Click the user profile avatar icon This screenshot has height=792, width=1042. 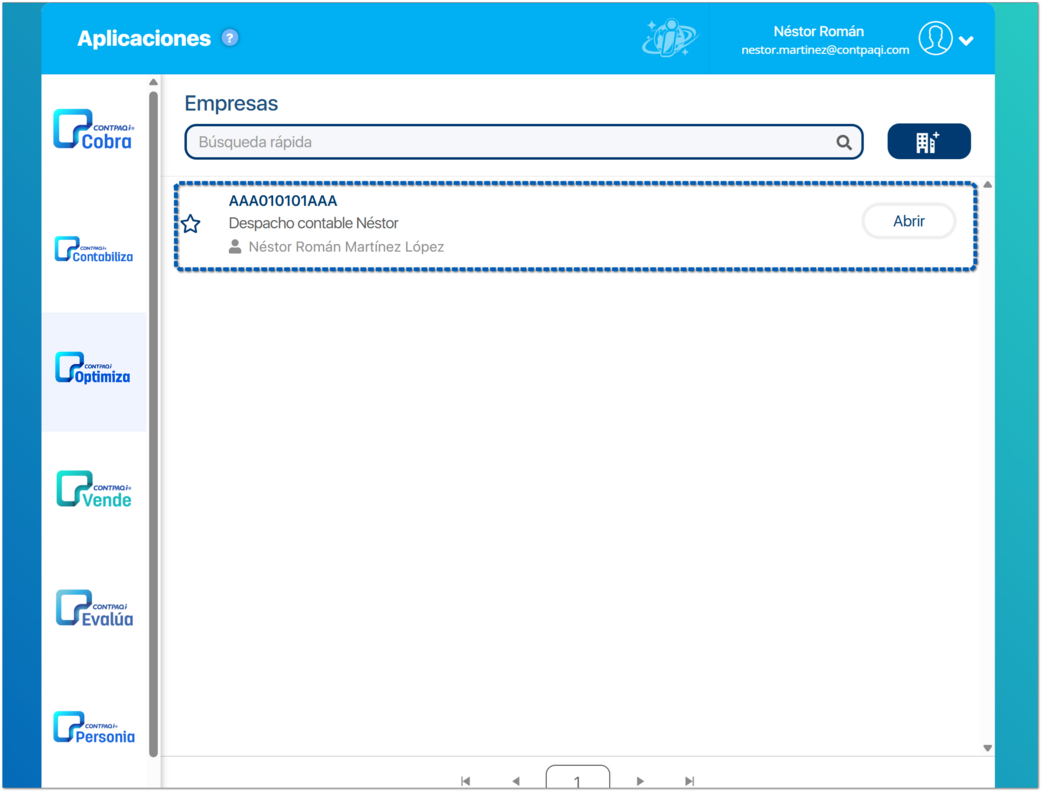pyautogui.click(x=935, y=39)
